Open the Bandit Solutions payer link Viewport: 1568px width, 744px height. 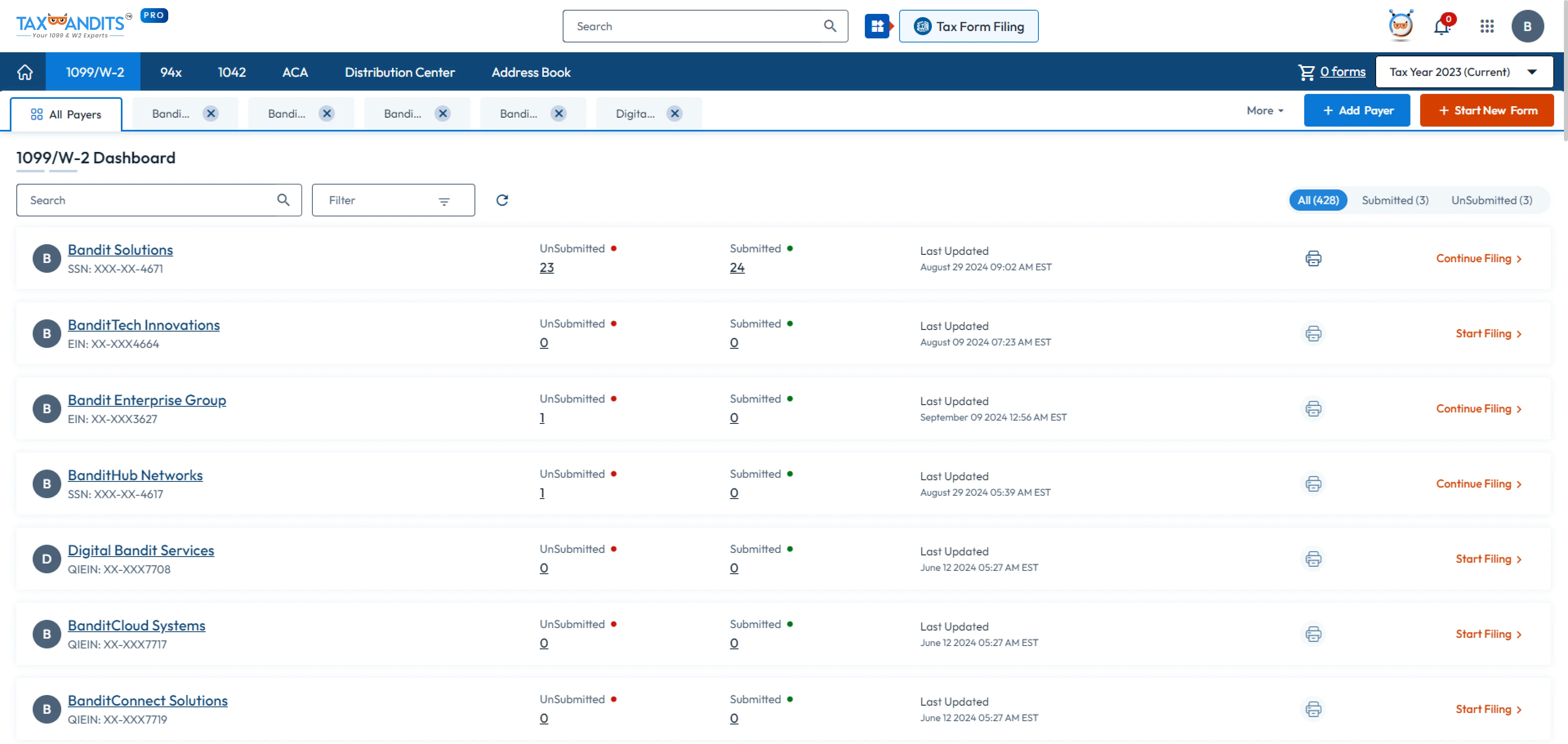[x=120, y=249]
